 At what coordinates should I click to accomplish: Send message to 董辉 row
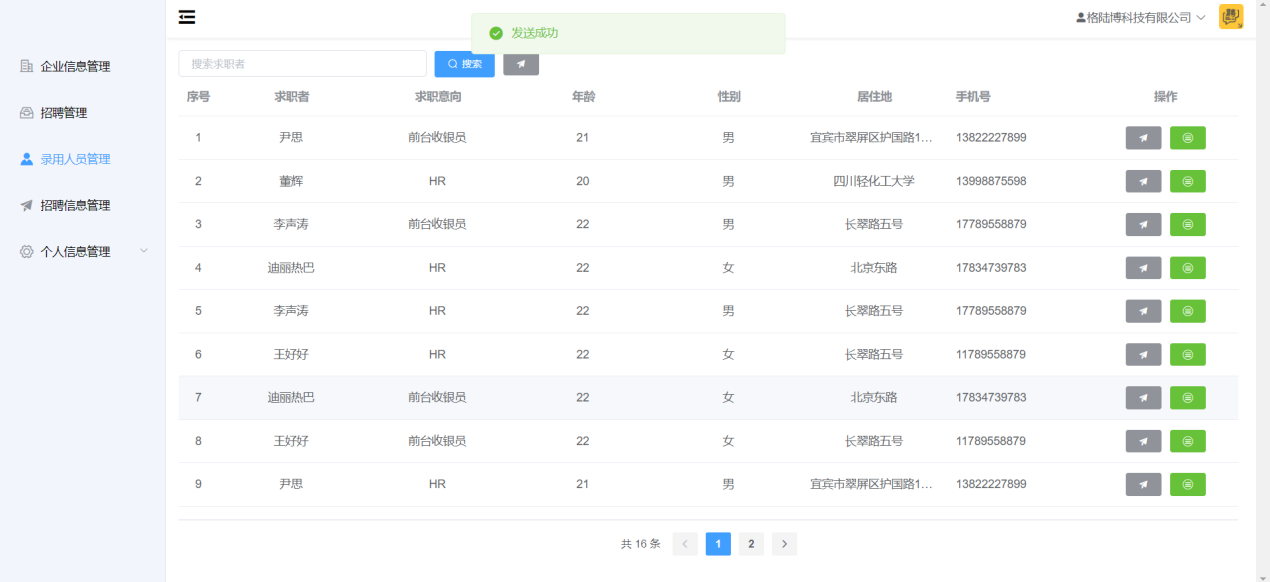coord(1143,181)
